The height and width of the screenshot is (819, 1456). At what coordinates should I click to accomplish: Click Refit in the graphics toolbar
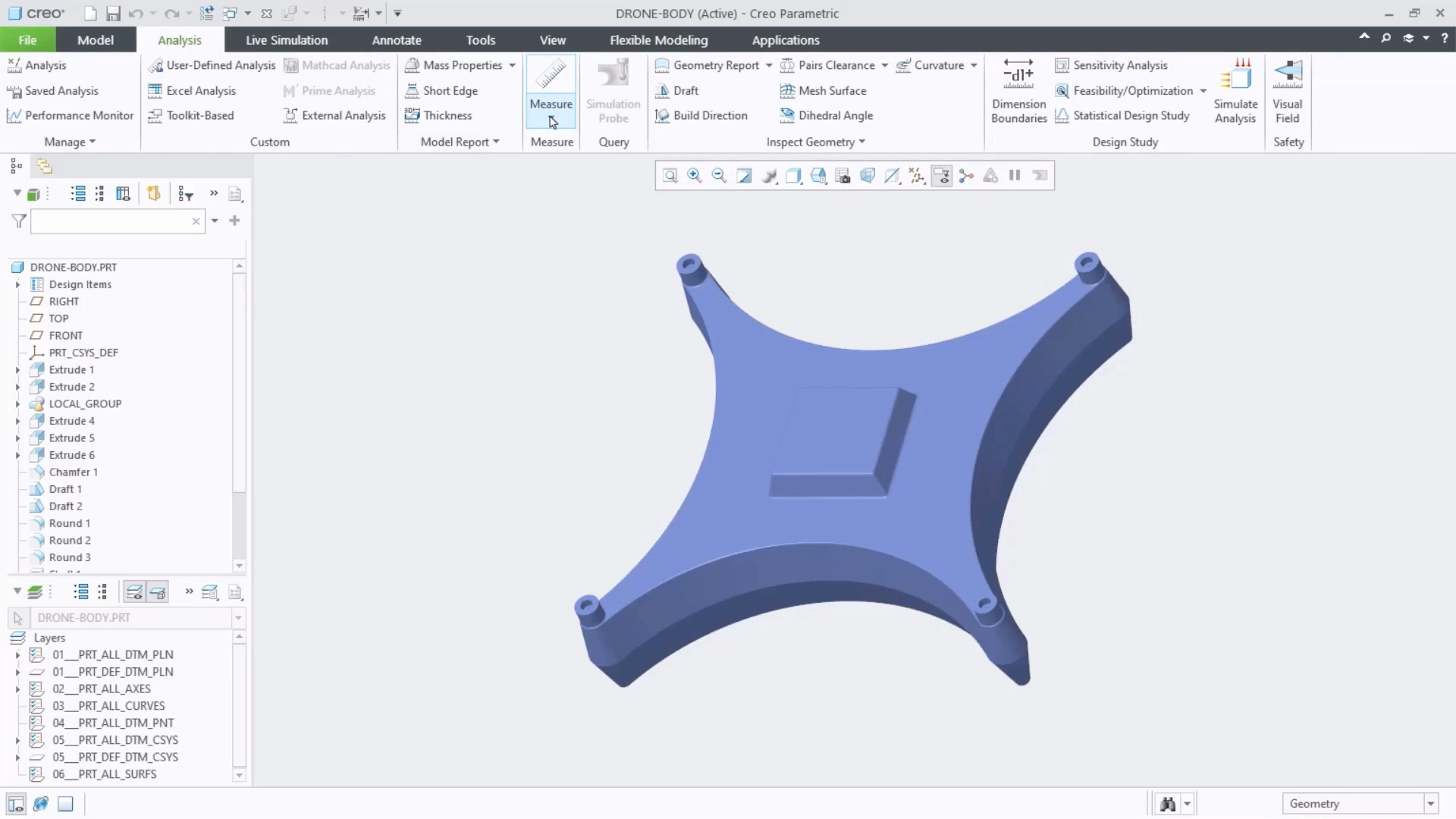[x=670, y=176]
